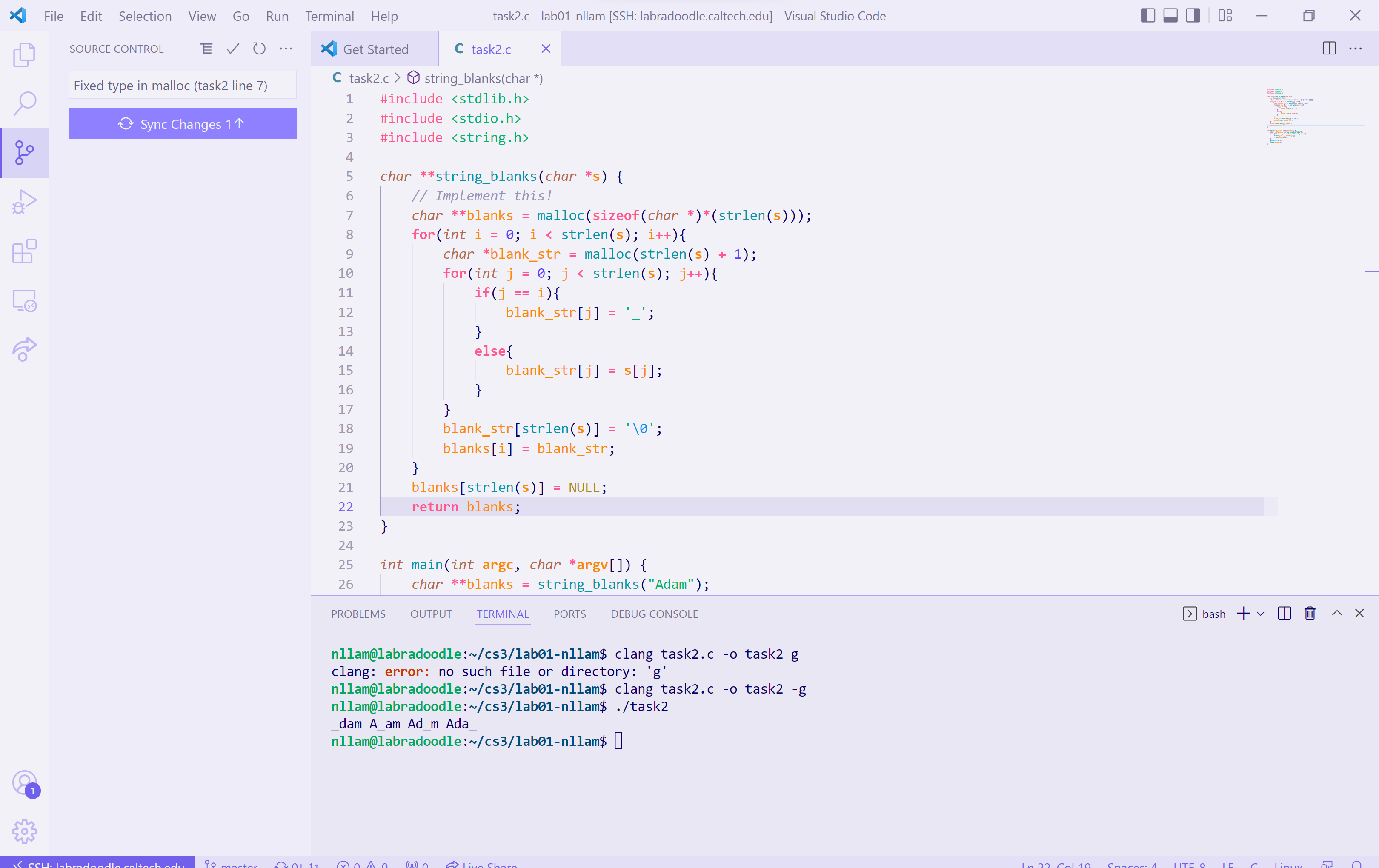
Task: Maximize the terminal panel with the chevron
Action: 1336,614
